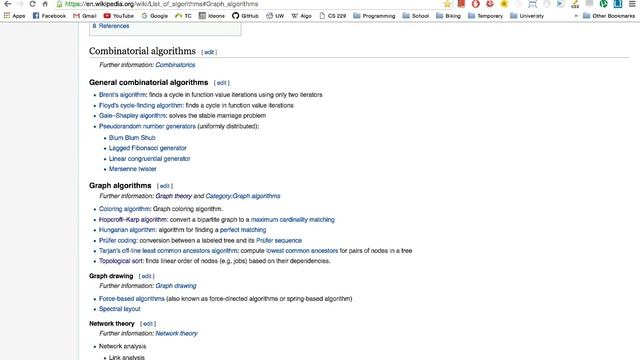Edit the General combinatorial algorithms section
Image resolution: width=640 pixels, height=360 pixels.
tap(222, 83)
